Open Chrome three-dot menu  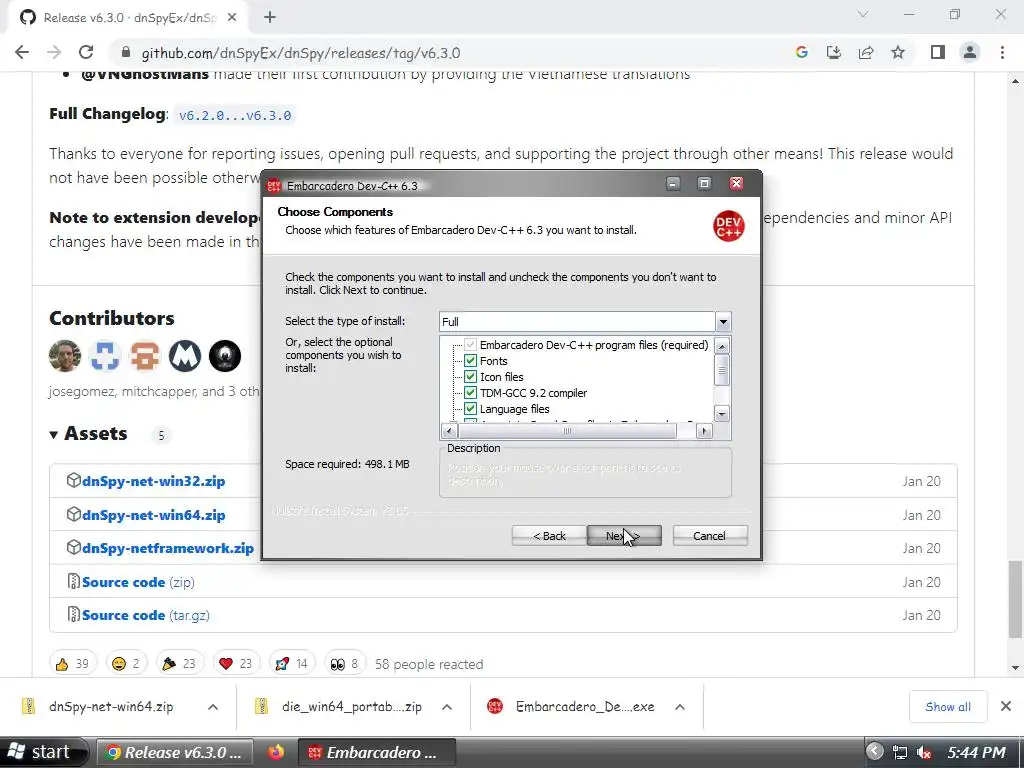(x=1002, y=52)
